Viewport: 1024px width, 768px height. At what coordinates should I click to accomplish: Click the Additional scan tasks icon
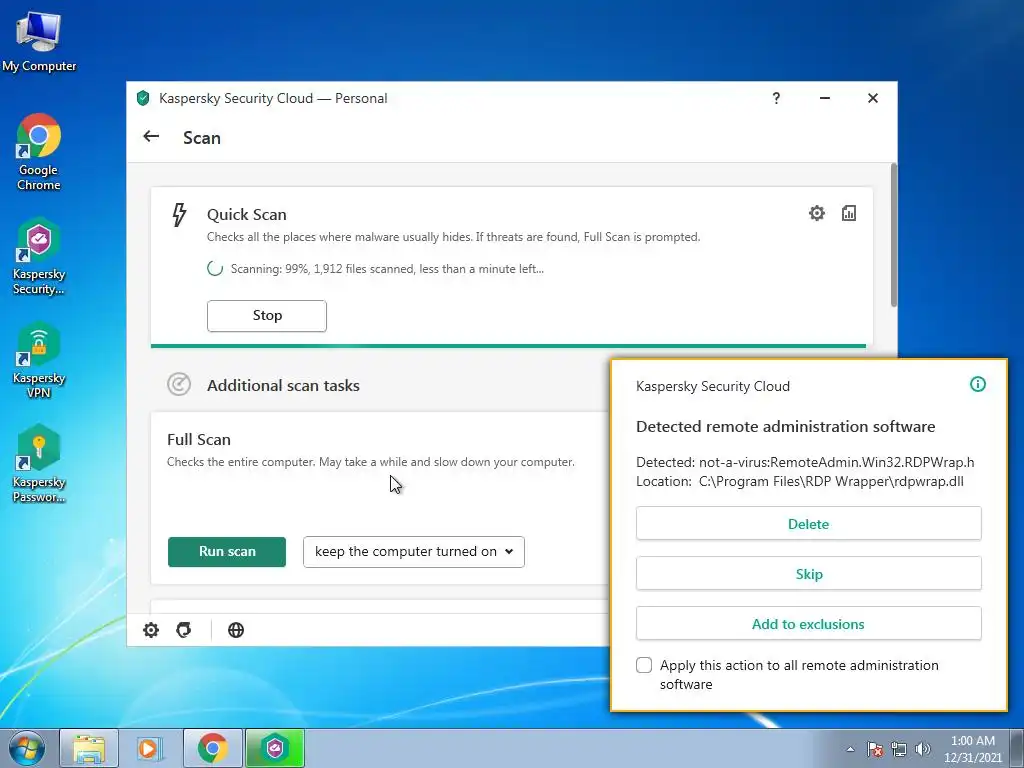179,384
